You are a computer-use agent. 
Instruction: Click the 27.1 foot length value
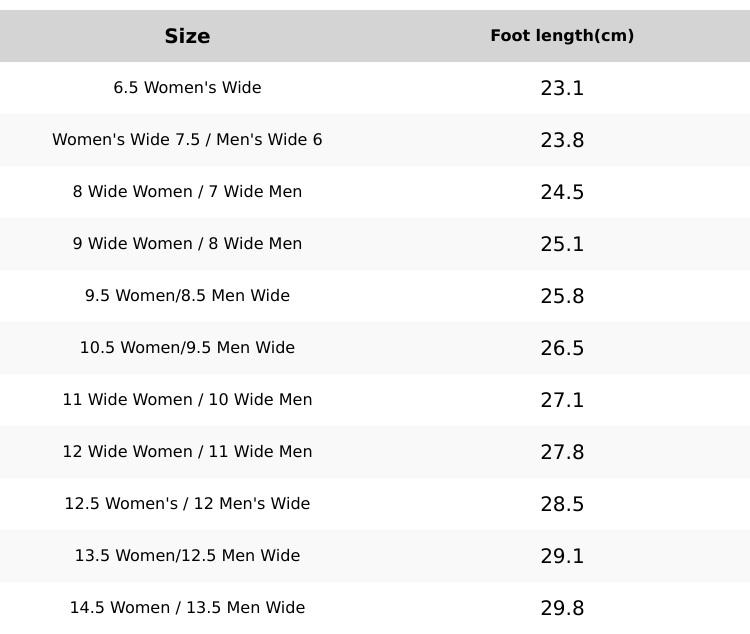tap(562, 400)
